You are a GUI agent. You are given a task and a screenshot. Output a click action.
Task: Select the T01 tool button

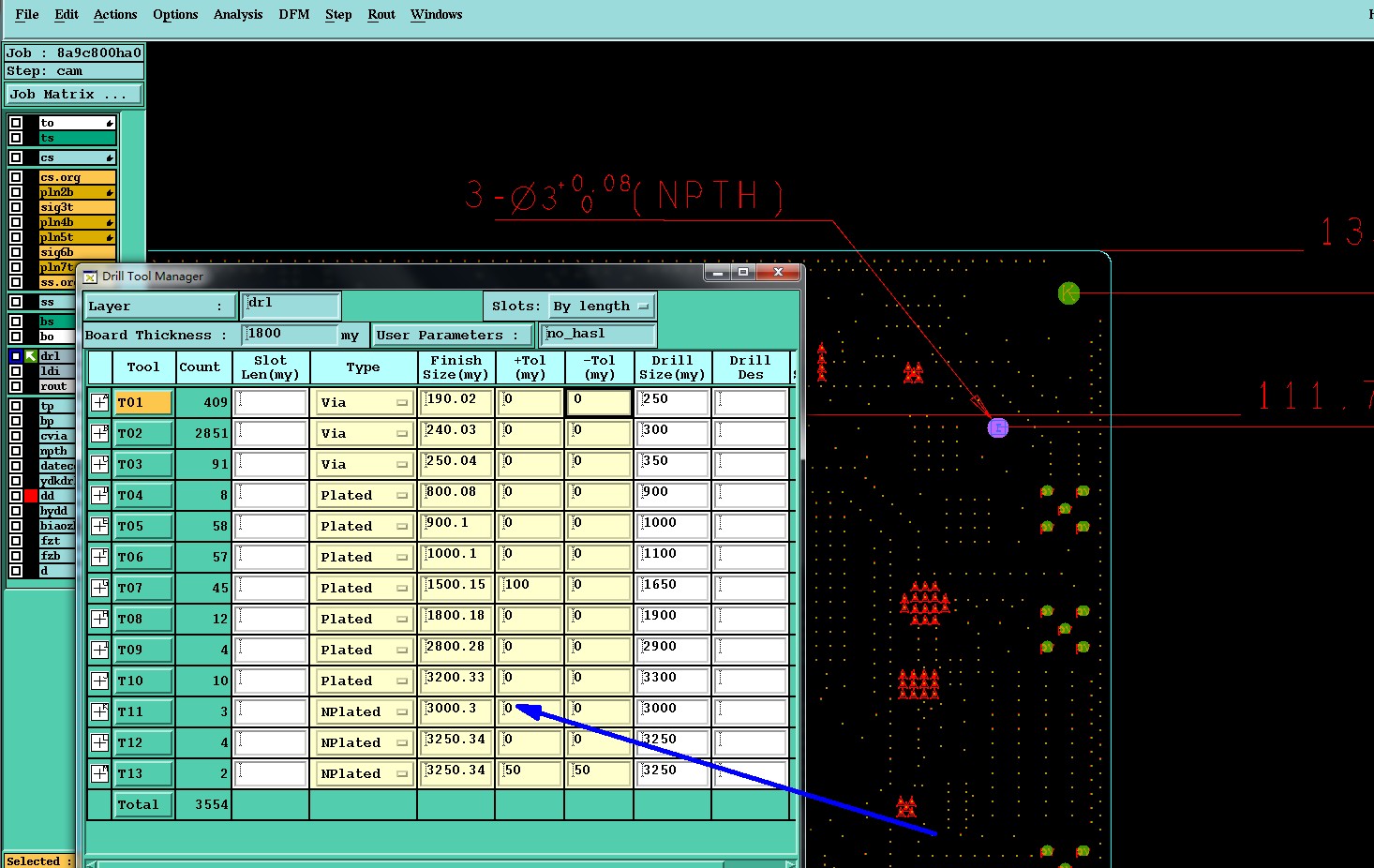(x=143, y=402)
